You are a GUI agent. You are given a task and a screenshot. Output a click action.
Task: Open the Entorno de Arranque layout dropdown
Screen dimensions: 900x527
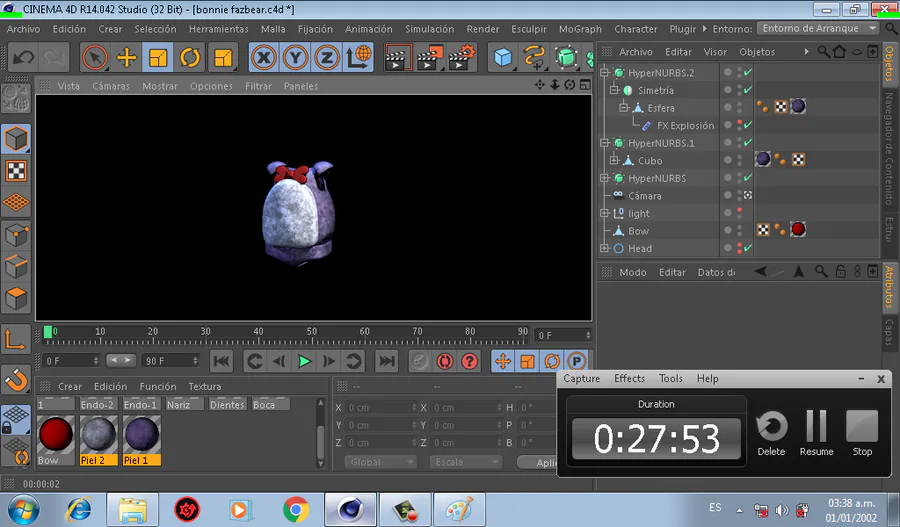pos(818,28)
